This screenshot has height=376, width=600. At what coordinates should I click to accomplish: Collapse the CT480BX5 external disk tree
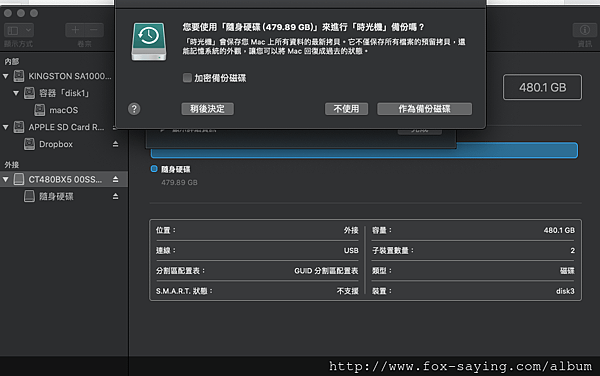point(6,179)
